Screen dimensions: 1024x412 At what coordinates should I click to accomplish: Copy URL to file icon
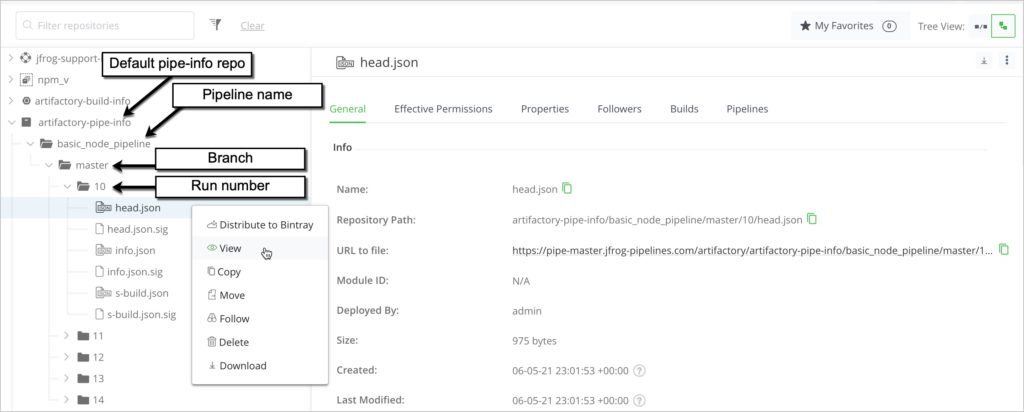pos(1004,249)
